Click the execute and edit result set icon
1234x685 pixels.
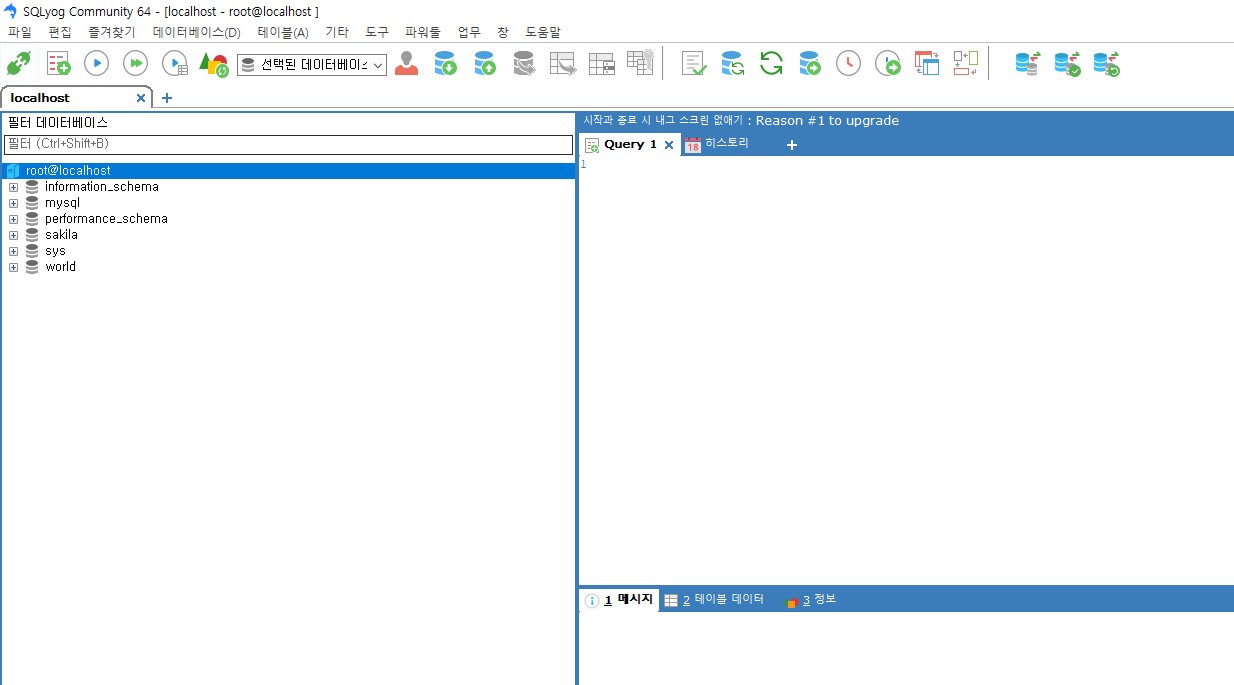(175, 64)
